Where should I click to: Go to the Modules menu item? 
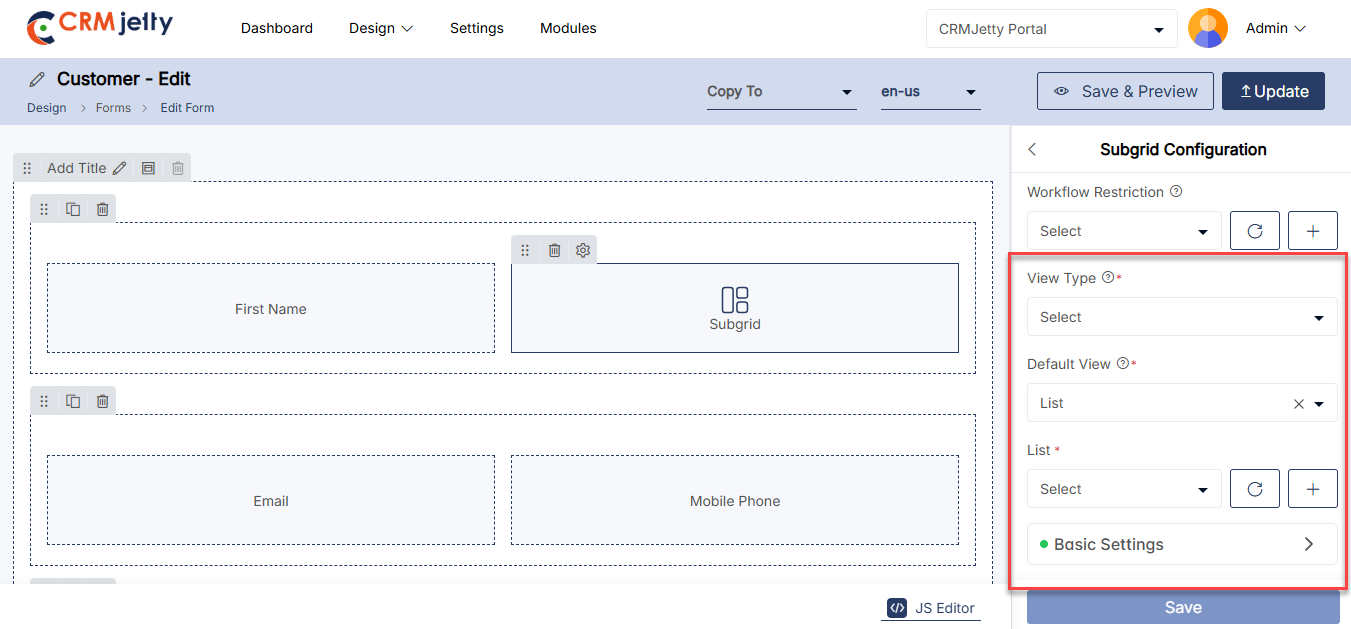click(x=568, y=28)
